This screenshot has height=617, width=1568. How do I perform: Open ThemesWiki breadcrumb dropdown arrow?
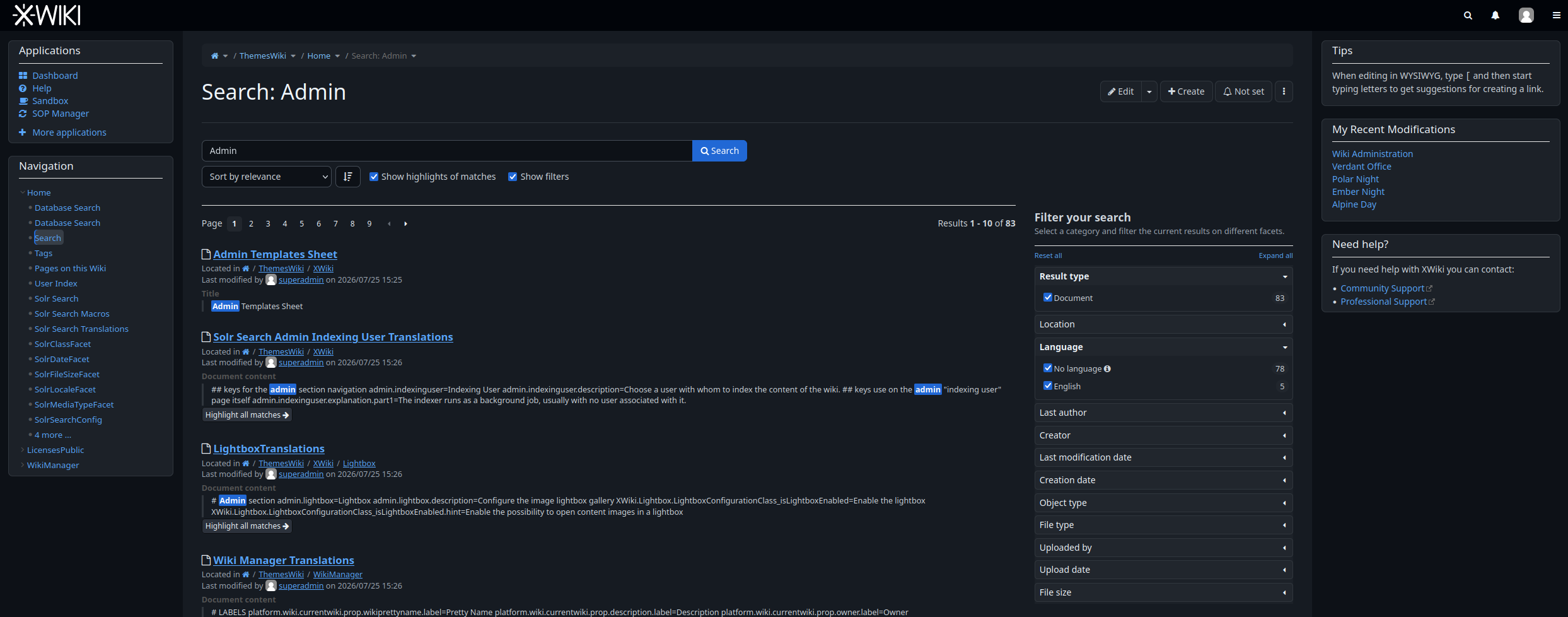(x=293, y=56)
